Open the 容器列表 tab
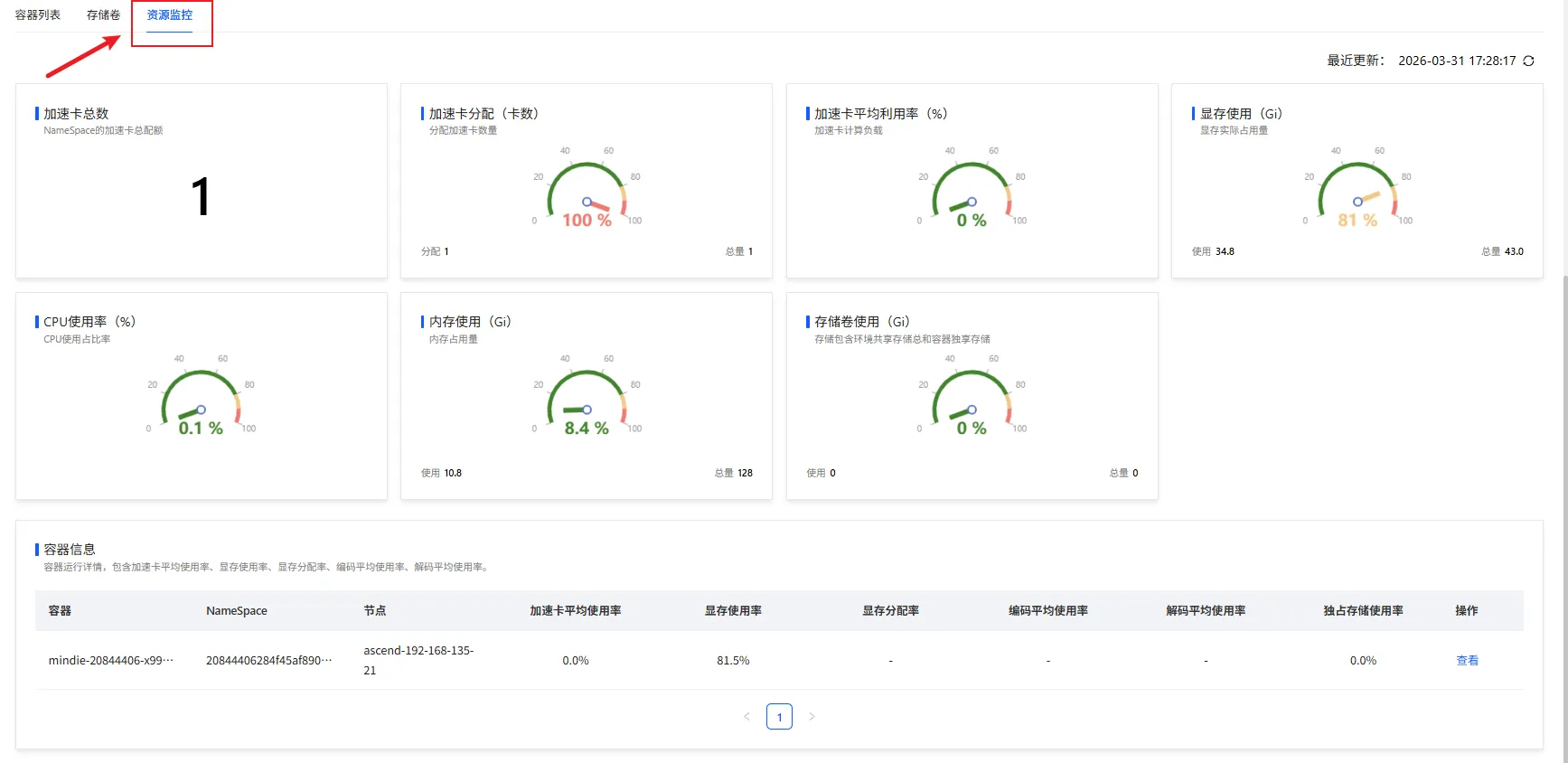 click(38, 14)
